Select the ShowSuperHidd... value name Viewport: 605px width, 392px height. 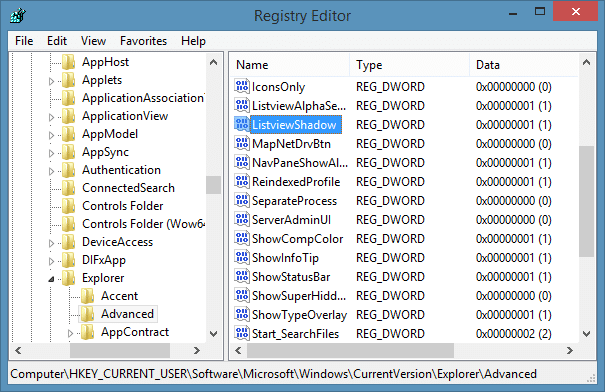pyautogui.click(x=299, y=296)
